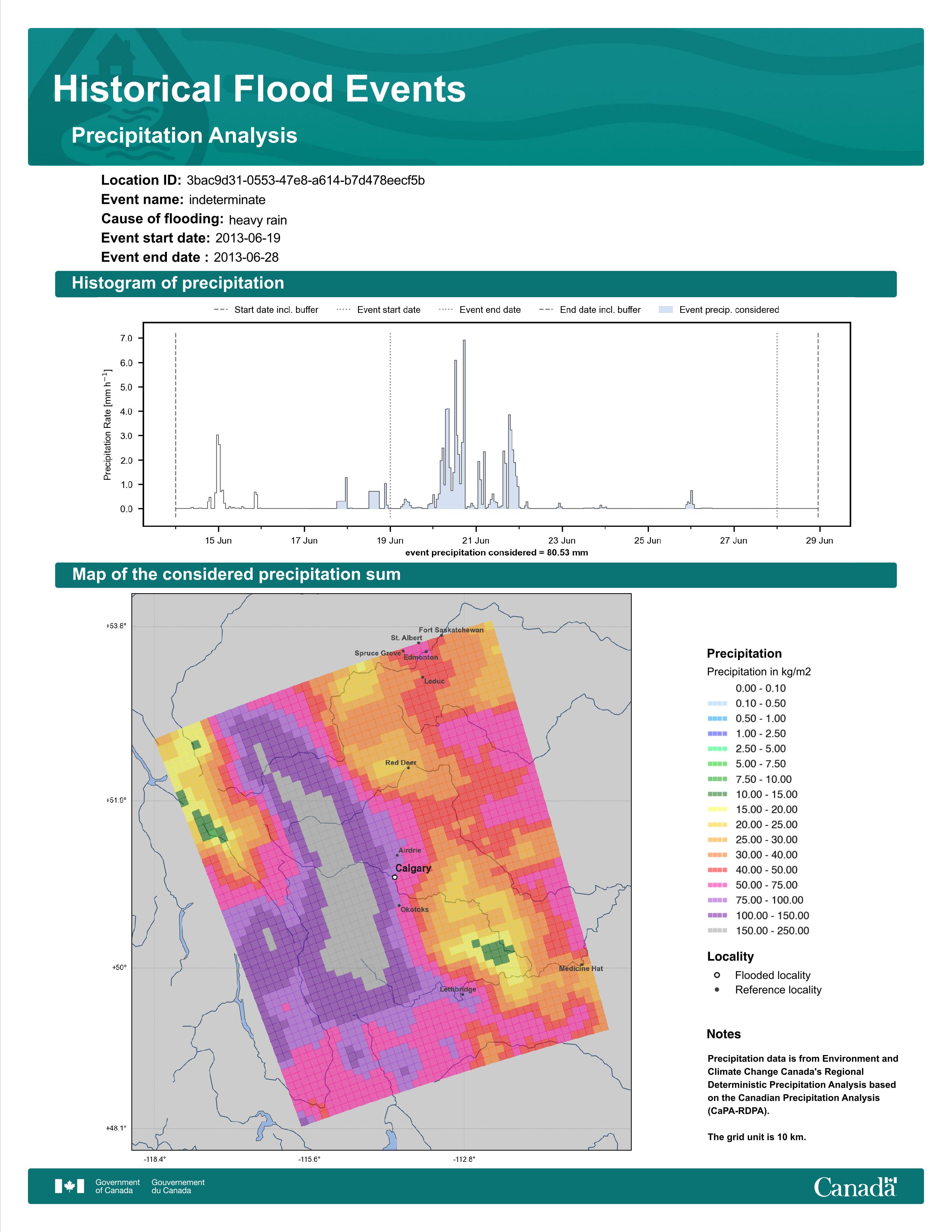Click the Lethbridge label on the map
Viewport: 952px width, 1232px height.
pos(458,989)
